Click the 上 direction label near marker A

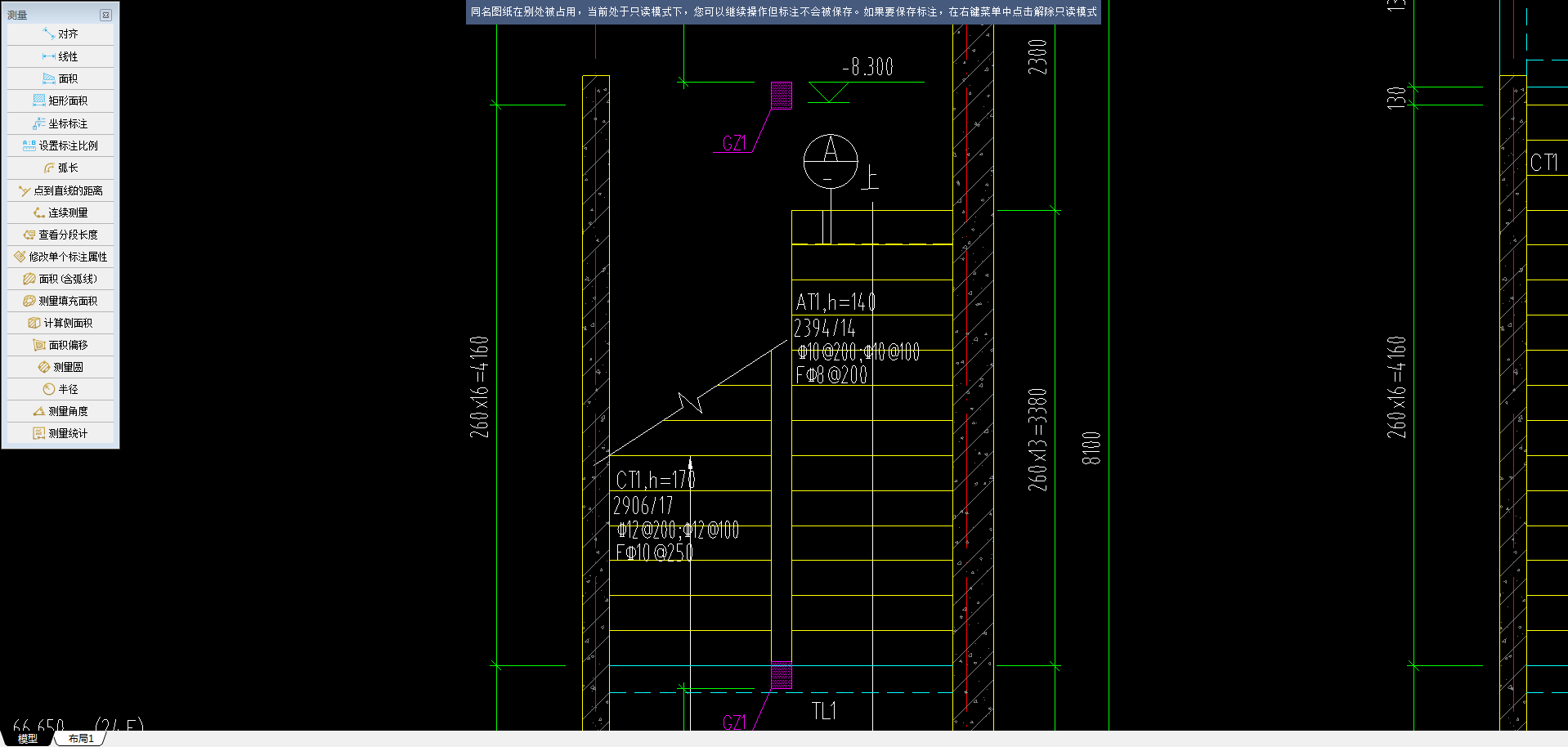coord(870,177)
